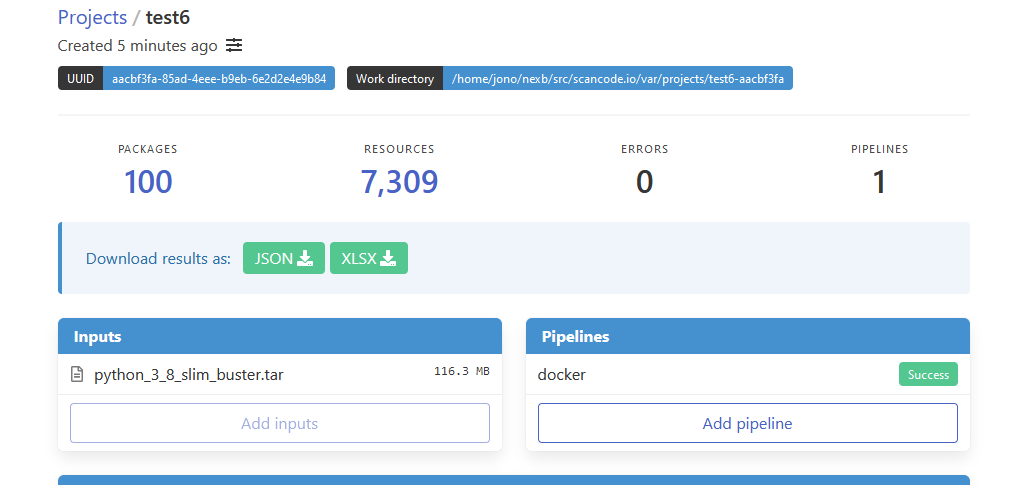Click the UUID value aacbf3fa-85ad-4eee-b9eb-6e2d2e4e9b84
This screenshot has width=1025, height=485.
click(219, 79)
